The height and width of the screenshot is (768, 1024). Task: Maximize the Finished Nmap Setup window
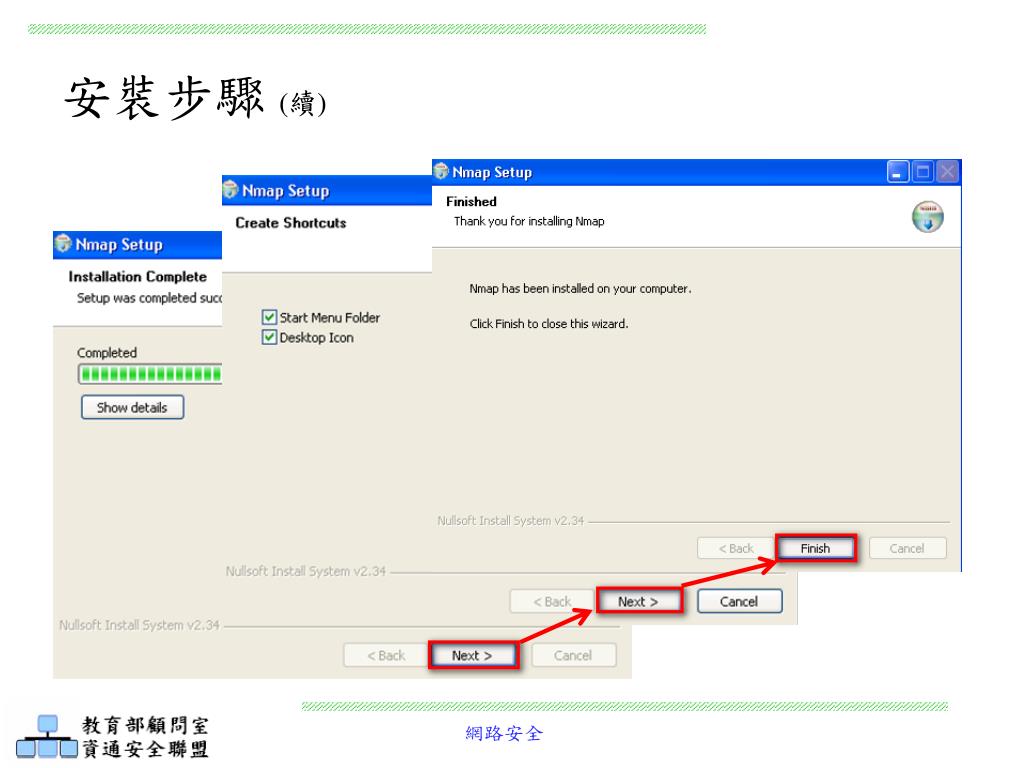click(x=923, y=172)
